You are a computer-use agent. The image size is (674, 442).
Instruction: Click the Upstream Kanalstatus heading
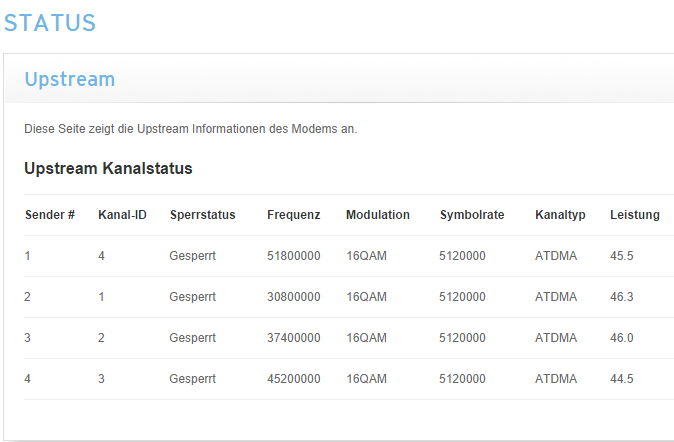[108, 168]
